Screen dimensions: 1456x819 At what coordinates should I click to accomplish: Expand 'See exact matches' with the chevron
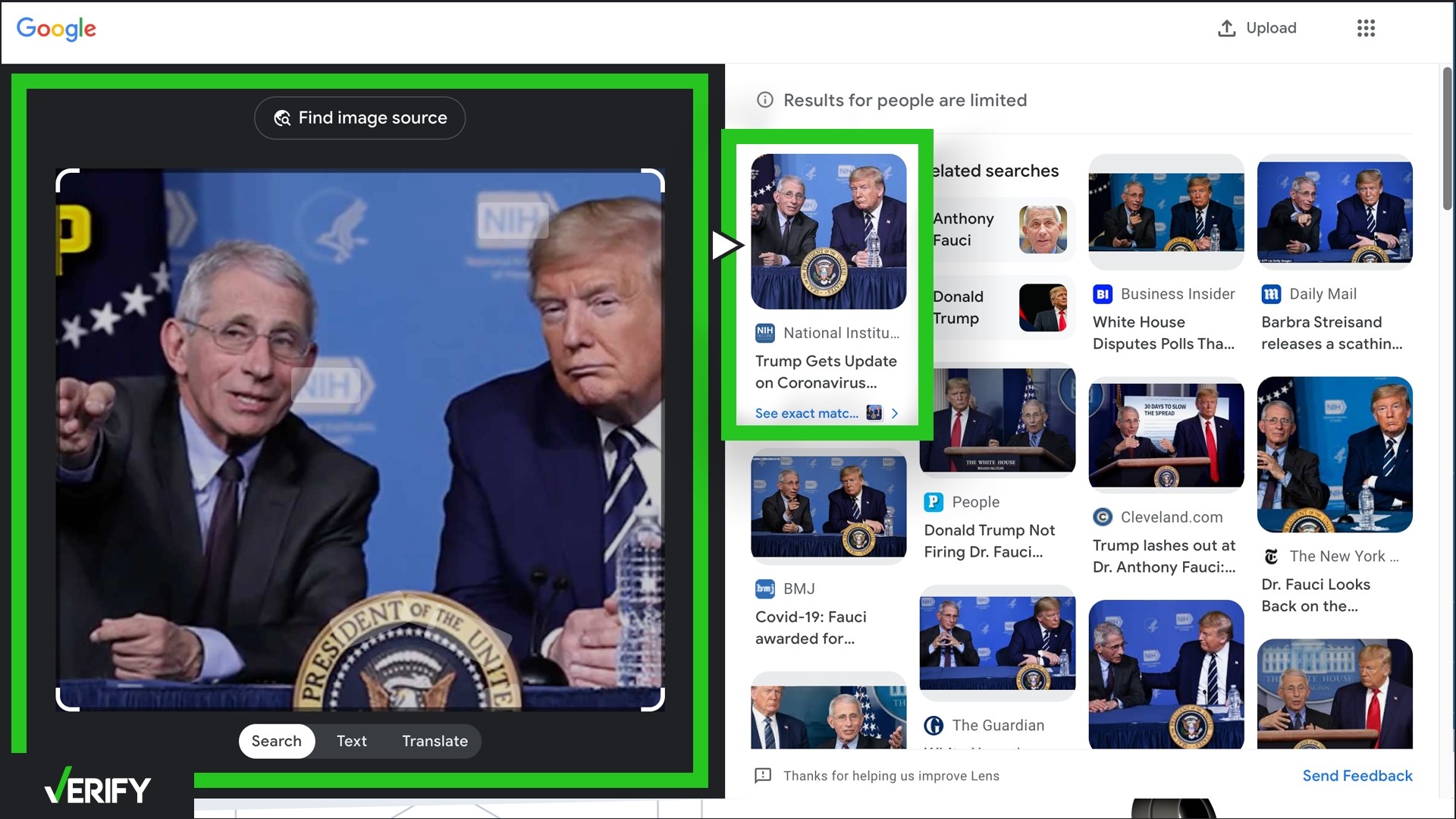click(x=896, y=413)
